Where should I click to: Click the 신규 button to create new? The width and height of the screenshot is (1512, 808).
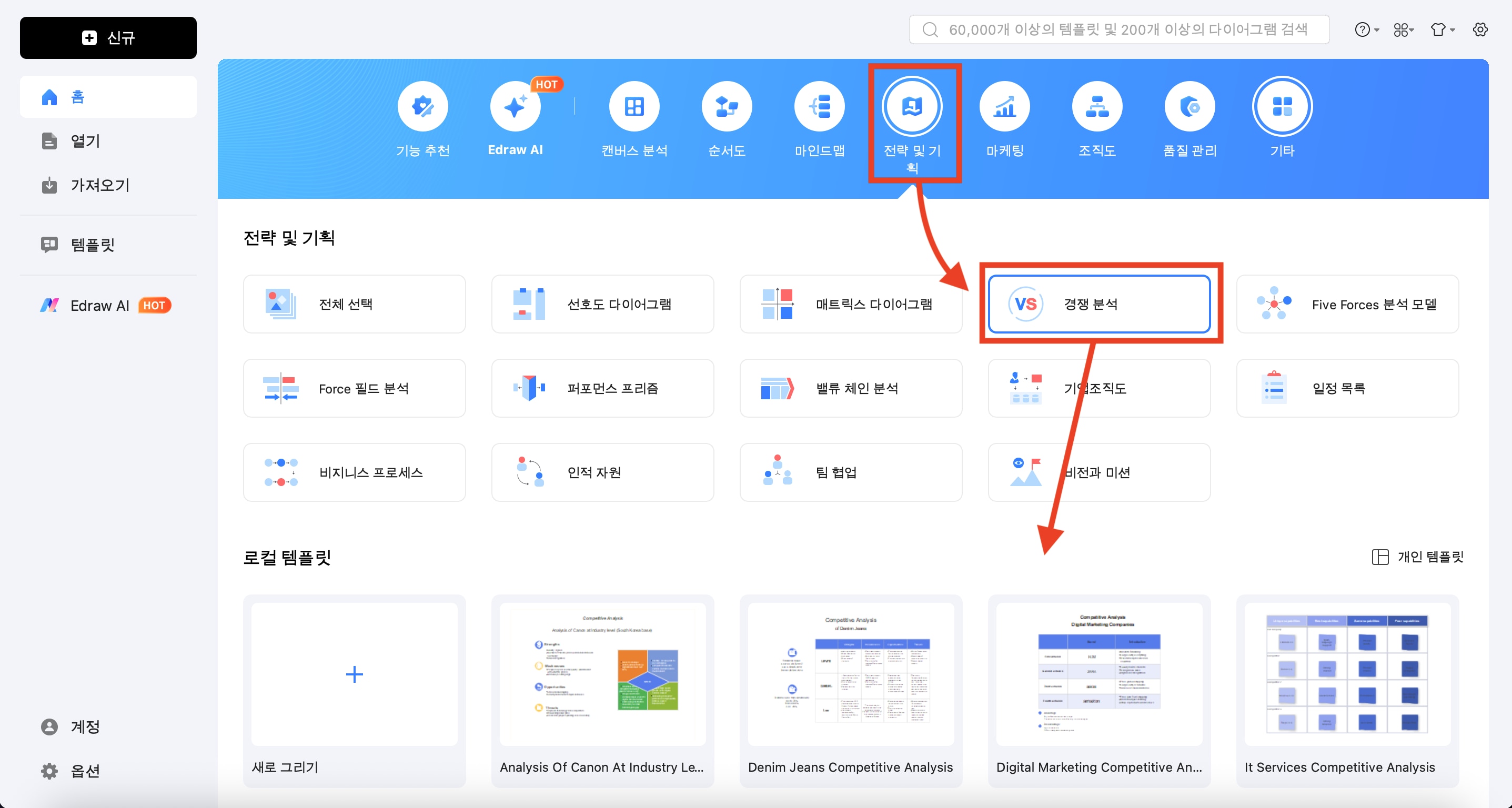(x=108, y=37)
